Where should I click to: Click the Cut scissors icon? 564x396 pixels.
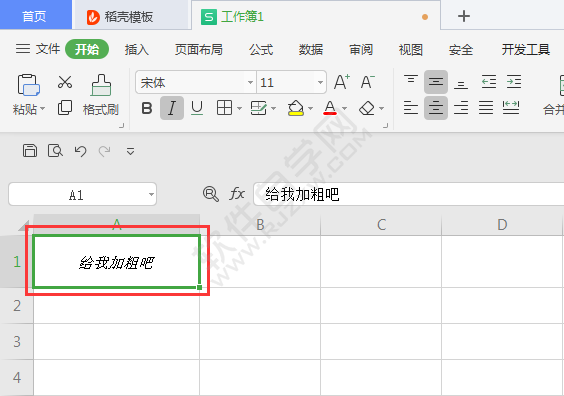tap(65, 82)
